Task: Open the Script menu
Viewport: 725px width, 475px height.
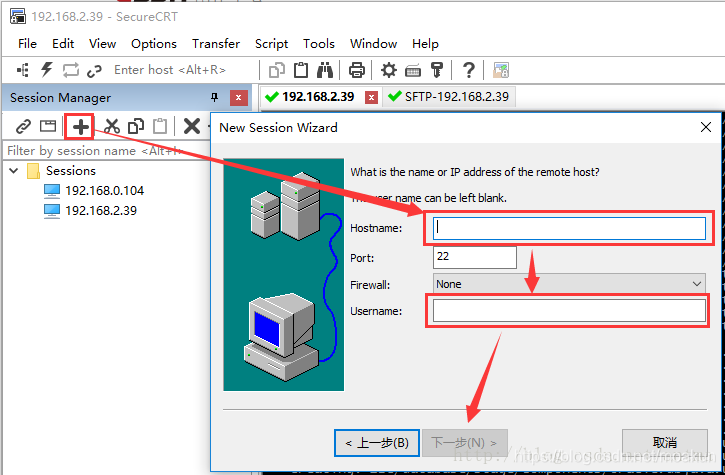Action: point(271,43)
